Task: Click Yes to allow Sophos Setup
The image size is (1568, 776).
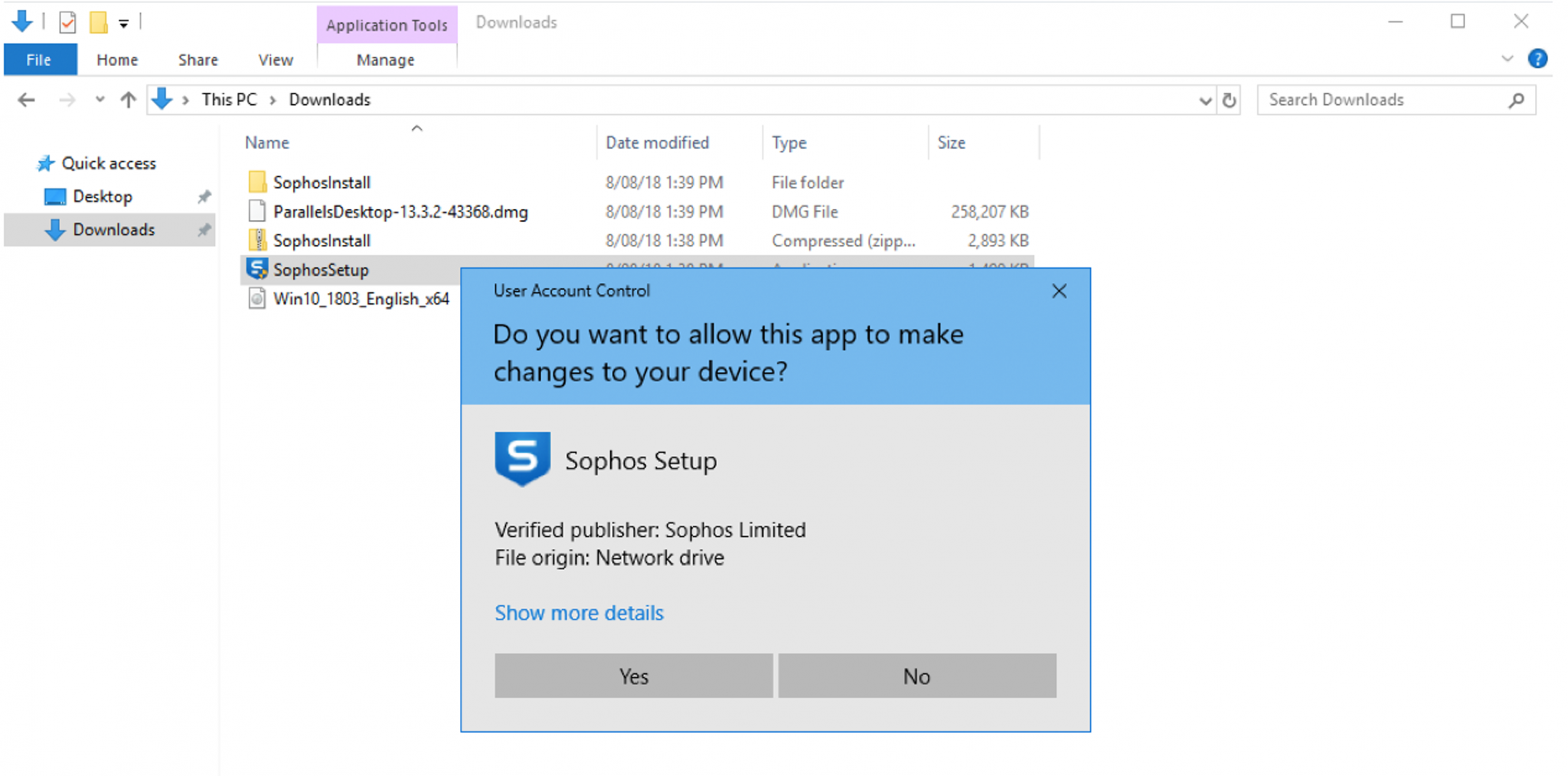Action: pos(633,676)
